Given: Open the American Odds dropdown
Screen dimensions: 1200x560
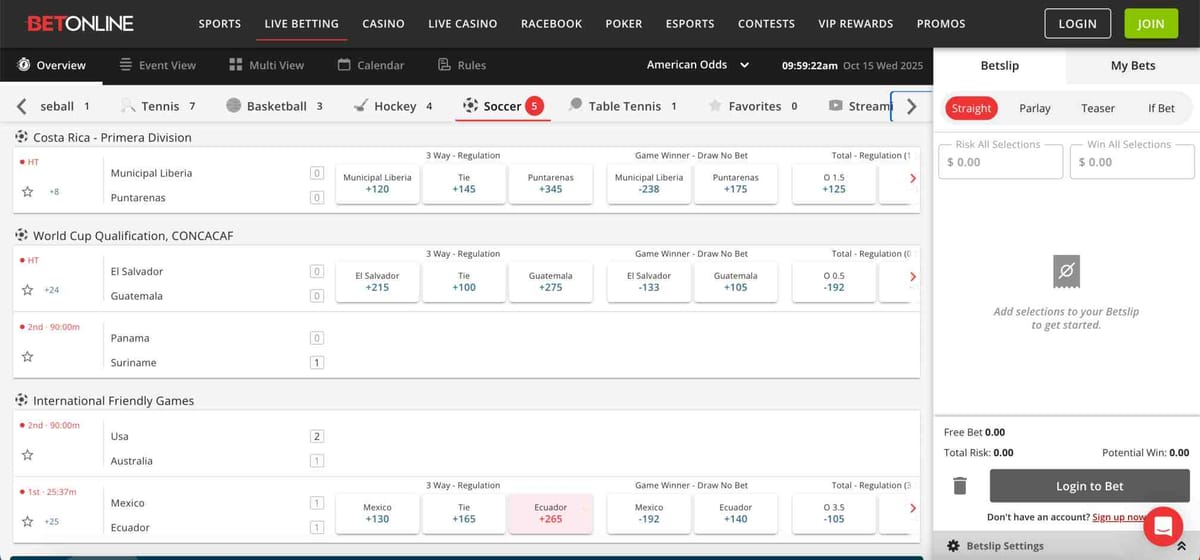Looking at the screenshot, I should pyautogui.click(x=698, y=65).
